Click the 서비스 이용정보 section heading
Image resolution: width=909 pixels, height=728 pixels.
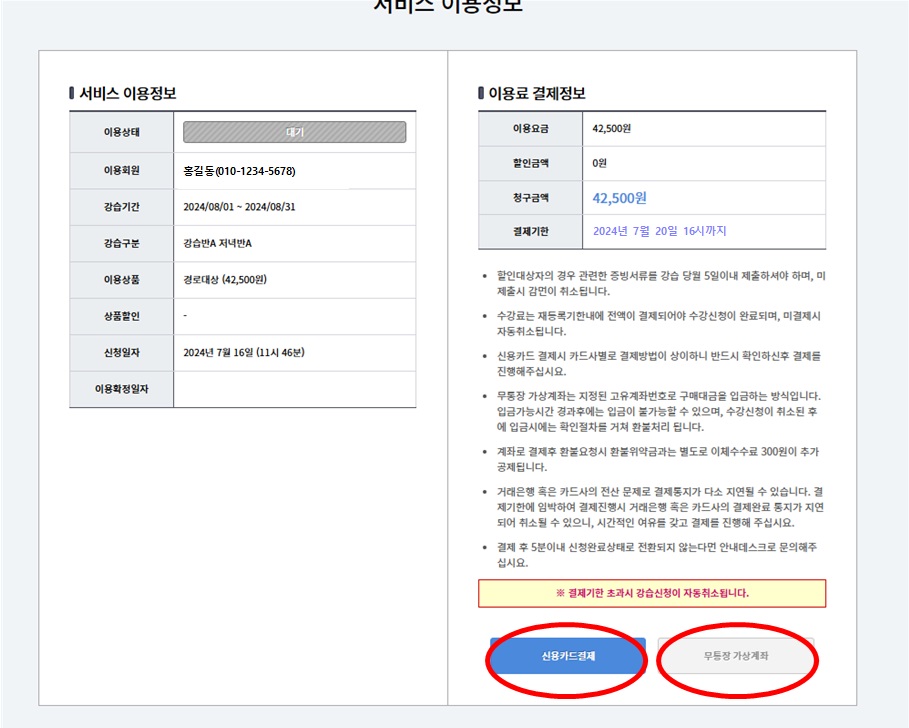coord(128,93)
